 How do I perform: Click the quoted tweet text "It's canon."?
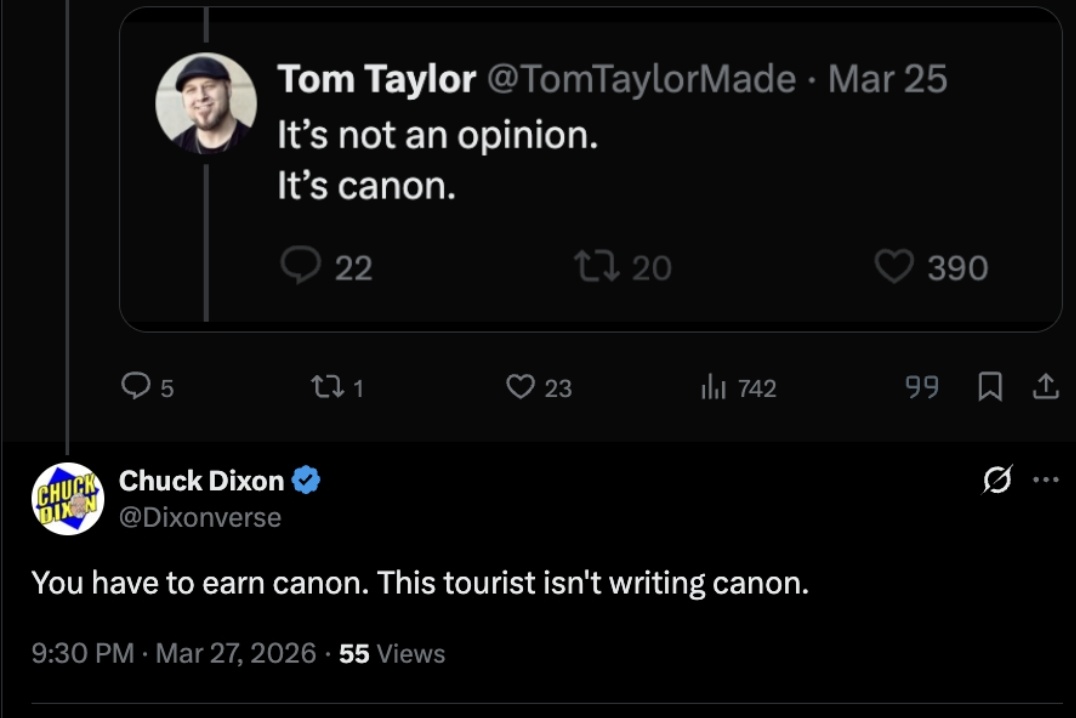click(366, 186)
